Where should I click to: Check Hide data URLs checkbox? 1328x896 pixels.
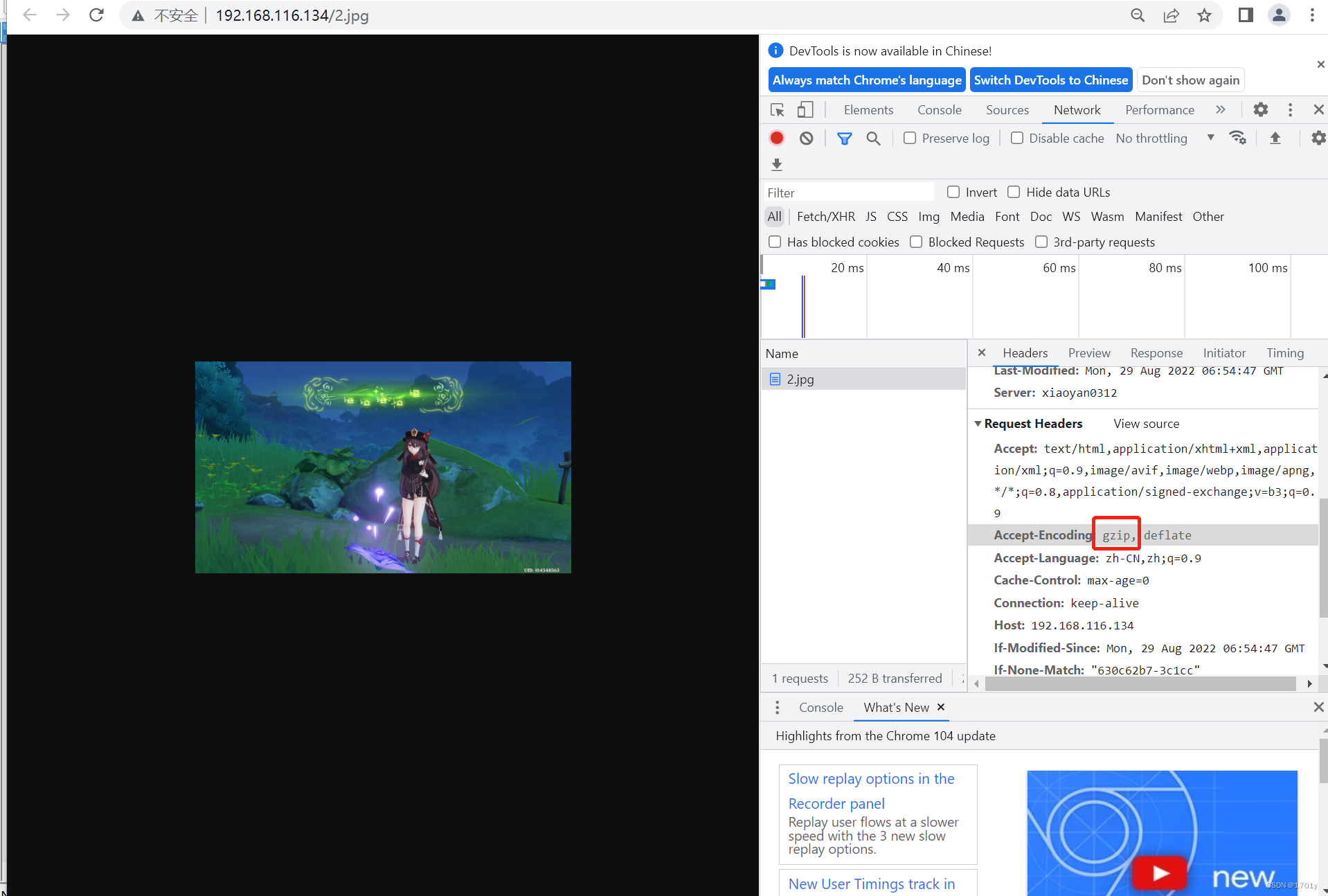coord(1014,192)
